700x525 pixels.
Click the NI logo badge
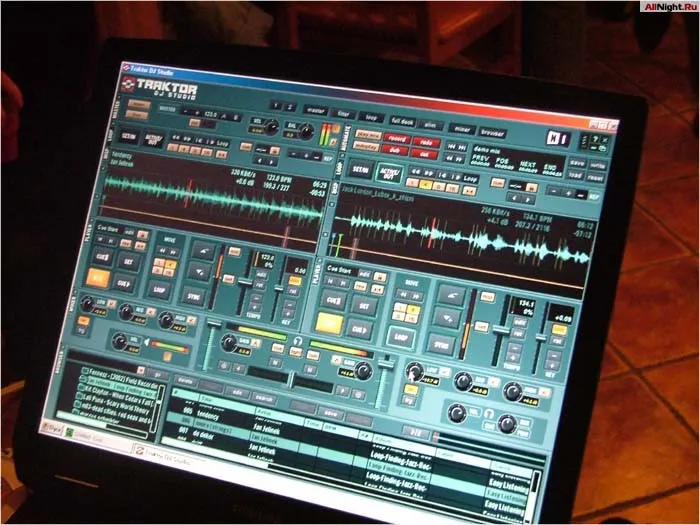(x=558, y=139)
